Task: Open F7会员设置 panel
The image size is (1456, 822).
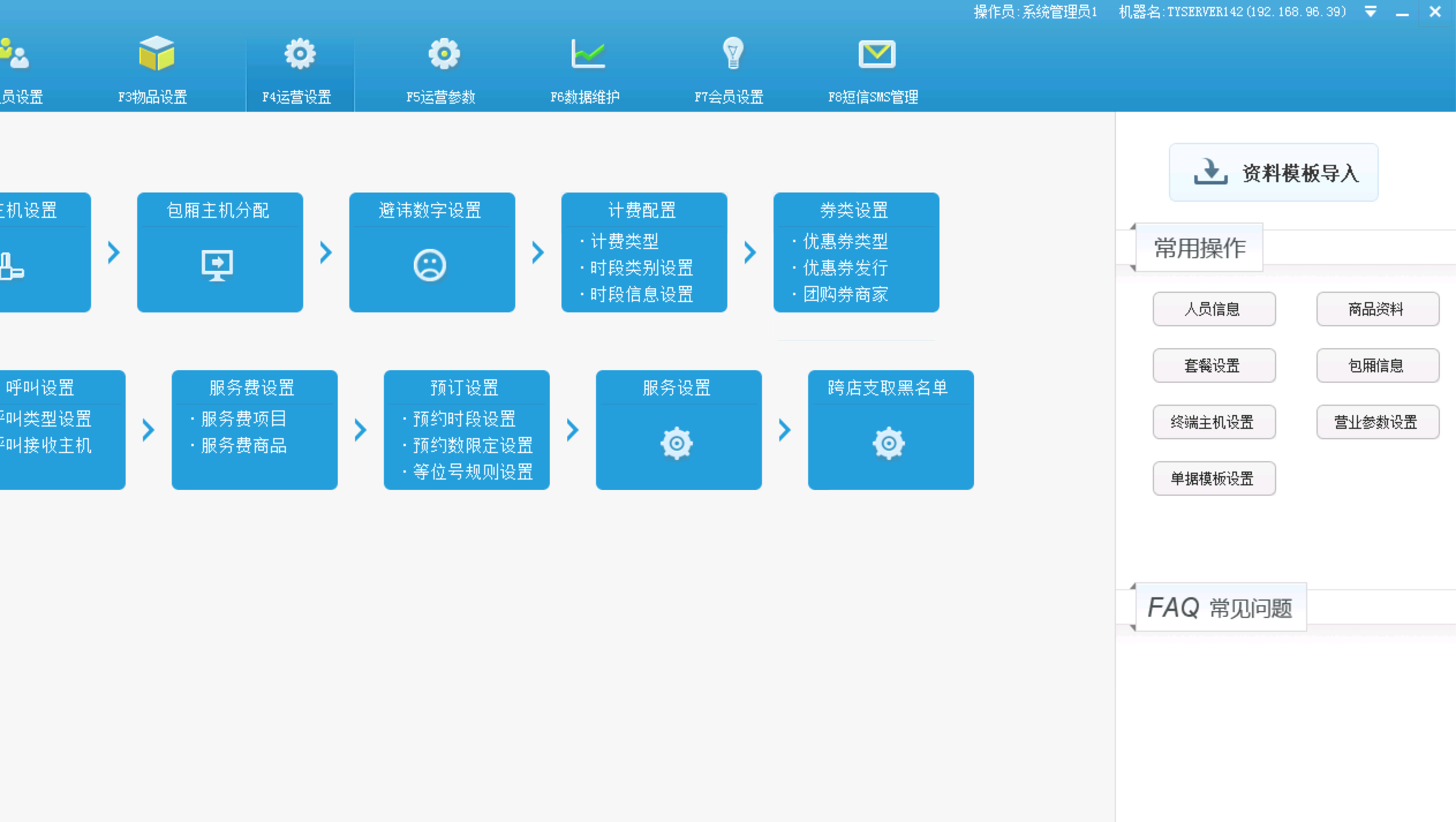Action: coord(728,69)
